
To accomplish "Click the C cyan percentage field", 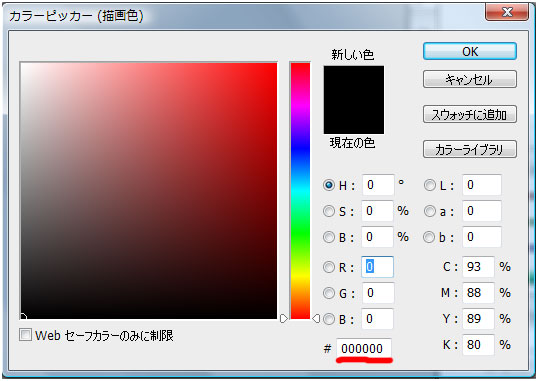I will pos(478,267).
